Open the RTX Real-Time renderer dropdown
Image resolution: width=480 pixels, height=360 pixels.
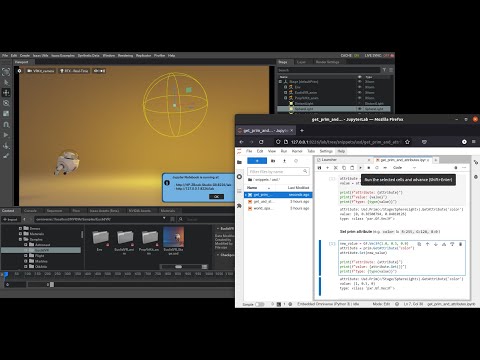74,71
